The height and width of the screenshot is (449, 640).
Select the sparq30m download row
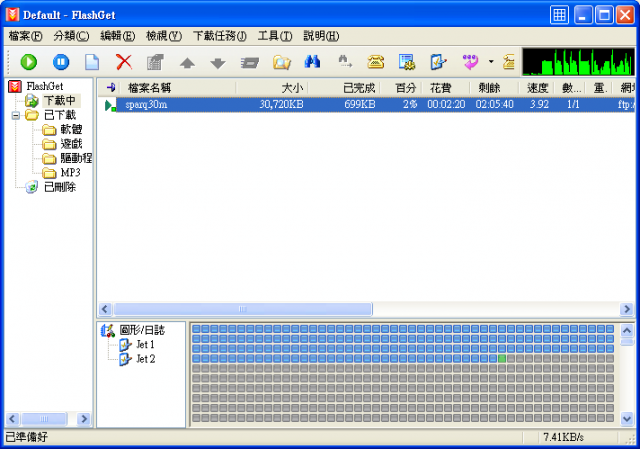pyautogui.click(x=367, y=104)
